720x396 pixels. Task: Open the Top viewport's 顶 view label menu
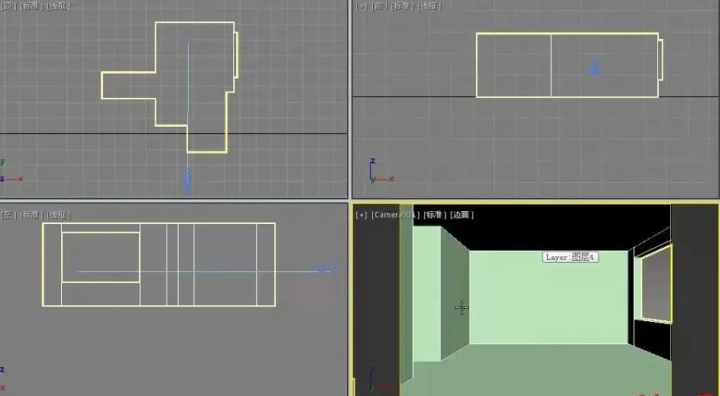pos(8,6)
